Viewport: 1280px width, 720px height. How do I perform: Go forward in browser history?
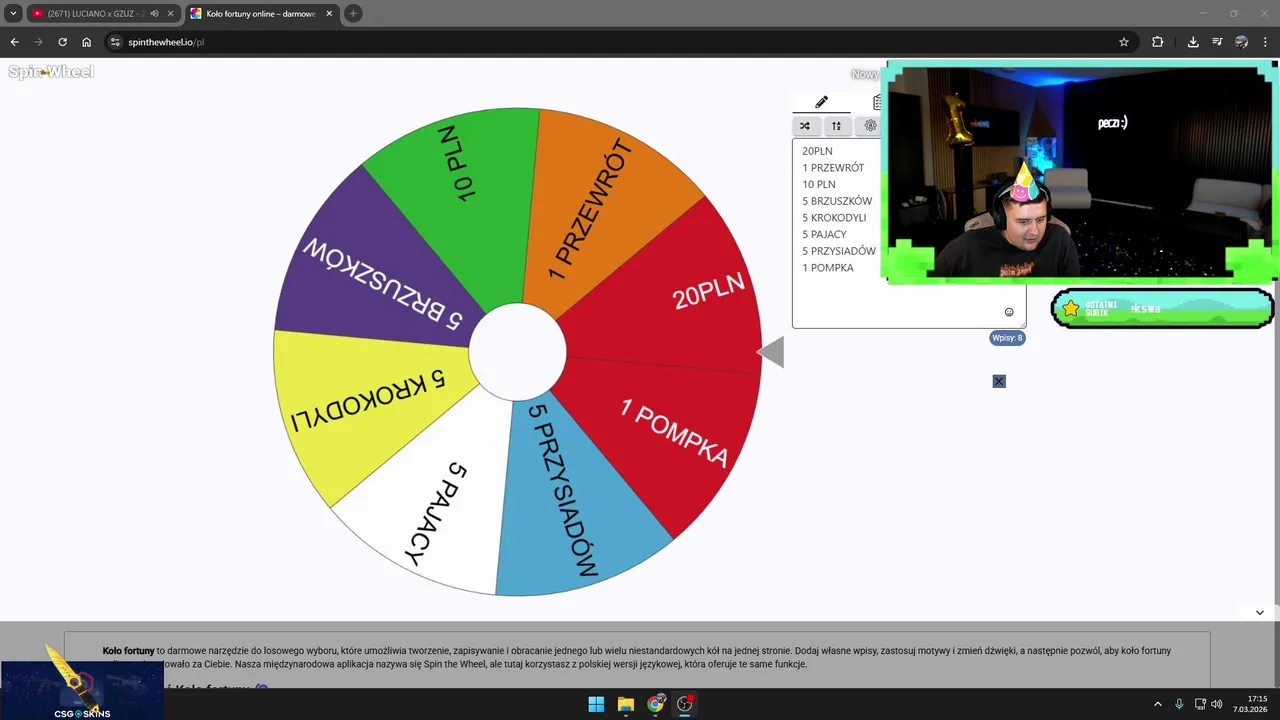tap(38, 42)
